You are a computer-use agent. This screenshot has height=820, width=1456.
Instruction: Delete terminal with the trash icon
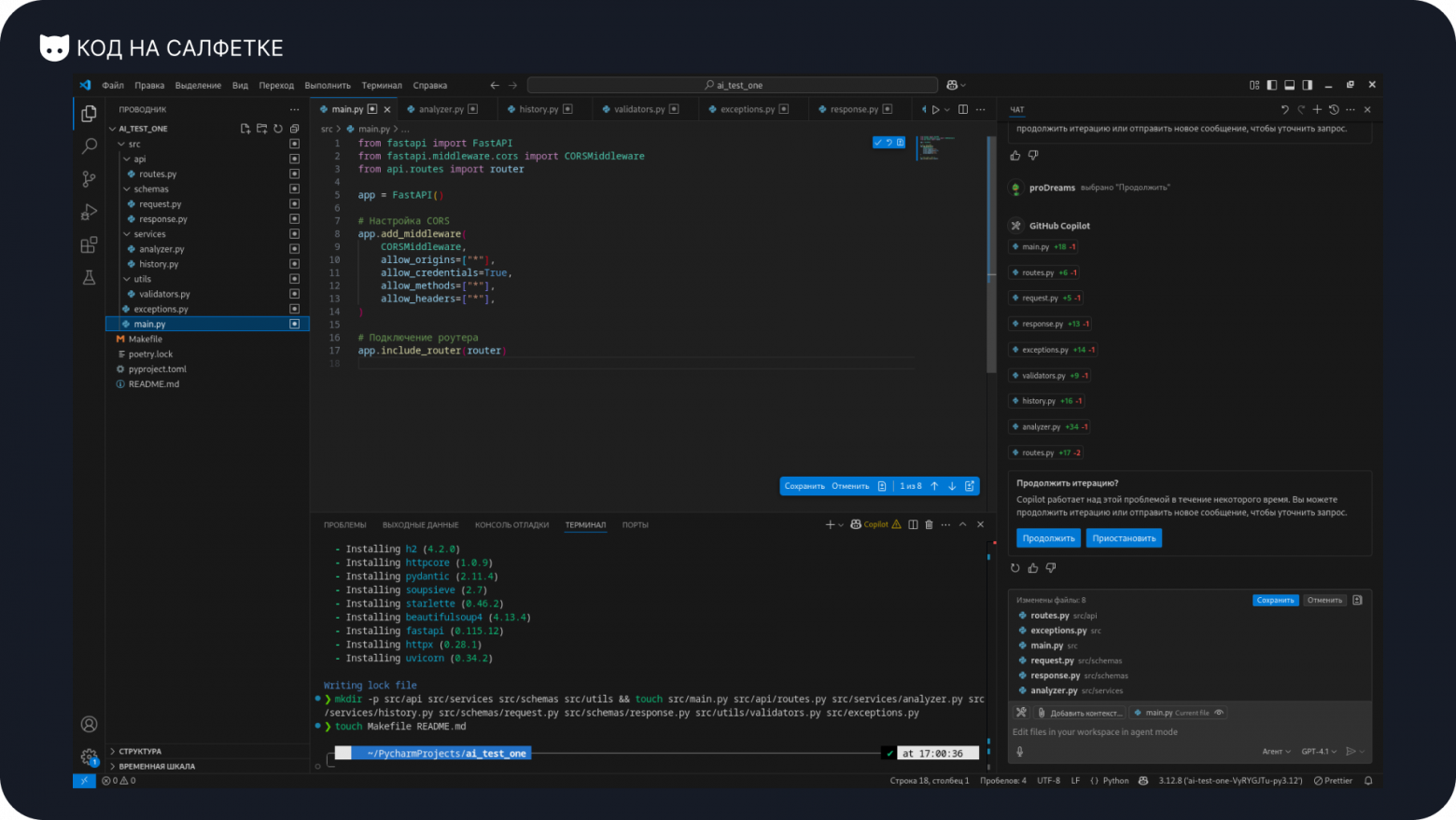929,524
